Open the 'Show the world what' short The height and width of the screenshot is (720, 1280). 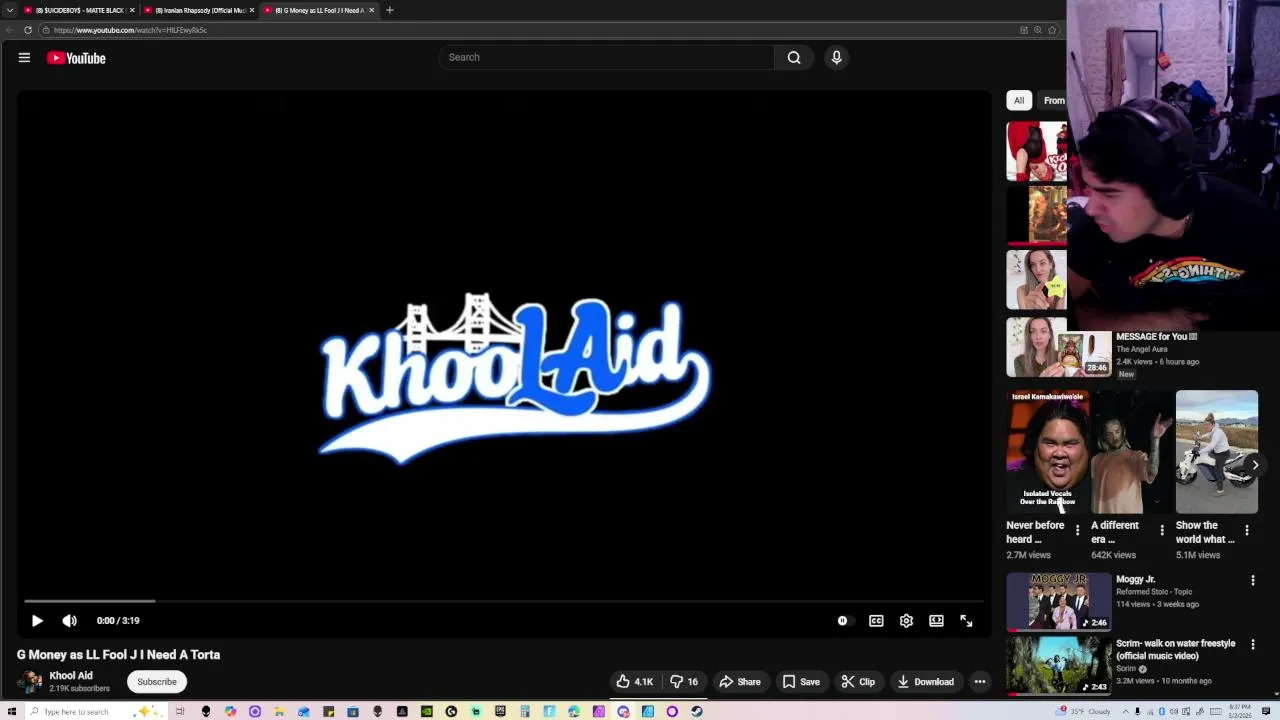tap(1217, 451)
